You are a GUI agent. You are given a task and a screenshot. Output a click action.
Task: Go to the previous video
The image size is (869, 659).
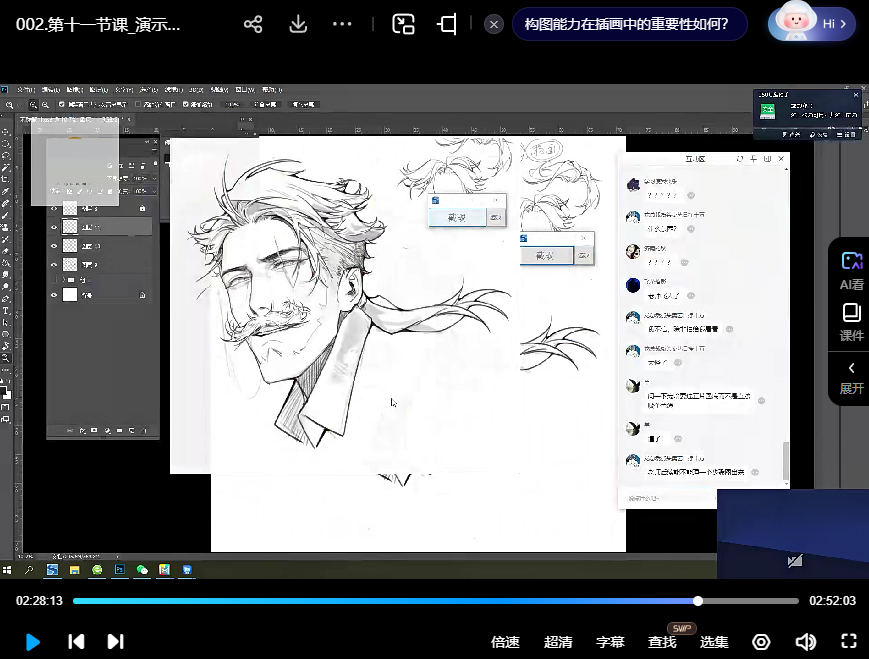coord(76,642)
